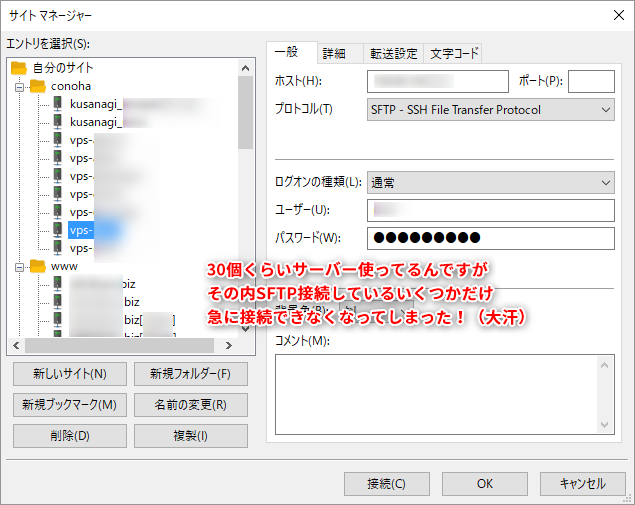Select the conoha folder label
Screen dimensions: 635x505
[71, 86]
